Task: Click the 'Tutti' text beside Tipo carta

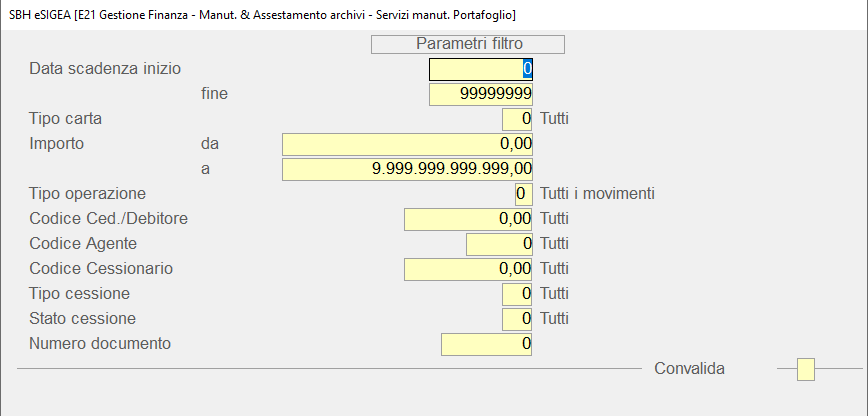Action: (555, 119)
